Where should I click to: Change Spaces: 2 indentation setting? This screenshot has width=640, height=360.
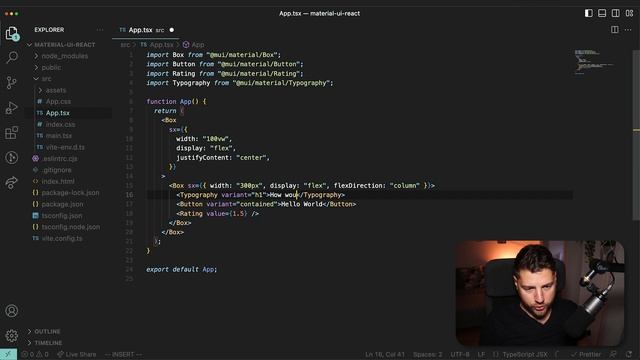click(427, 354)
